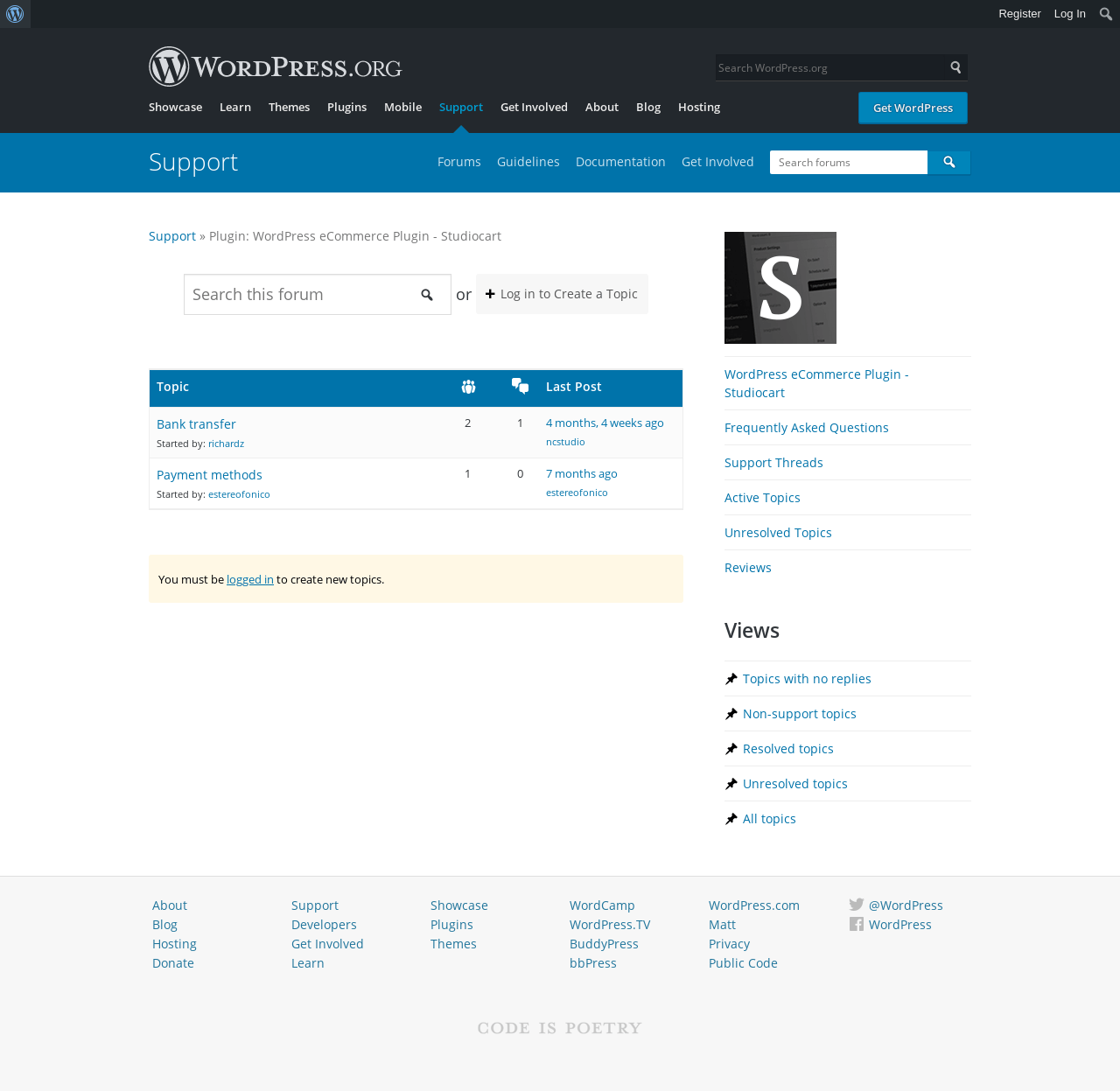Image resolution: width=1120 pixels, height=1091 pixels.
Task: Click Log In in the admin bar
Action: click(x=1069, y=14)
